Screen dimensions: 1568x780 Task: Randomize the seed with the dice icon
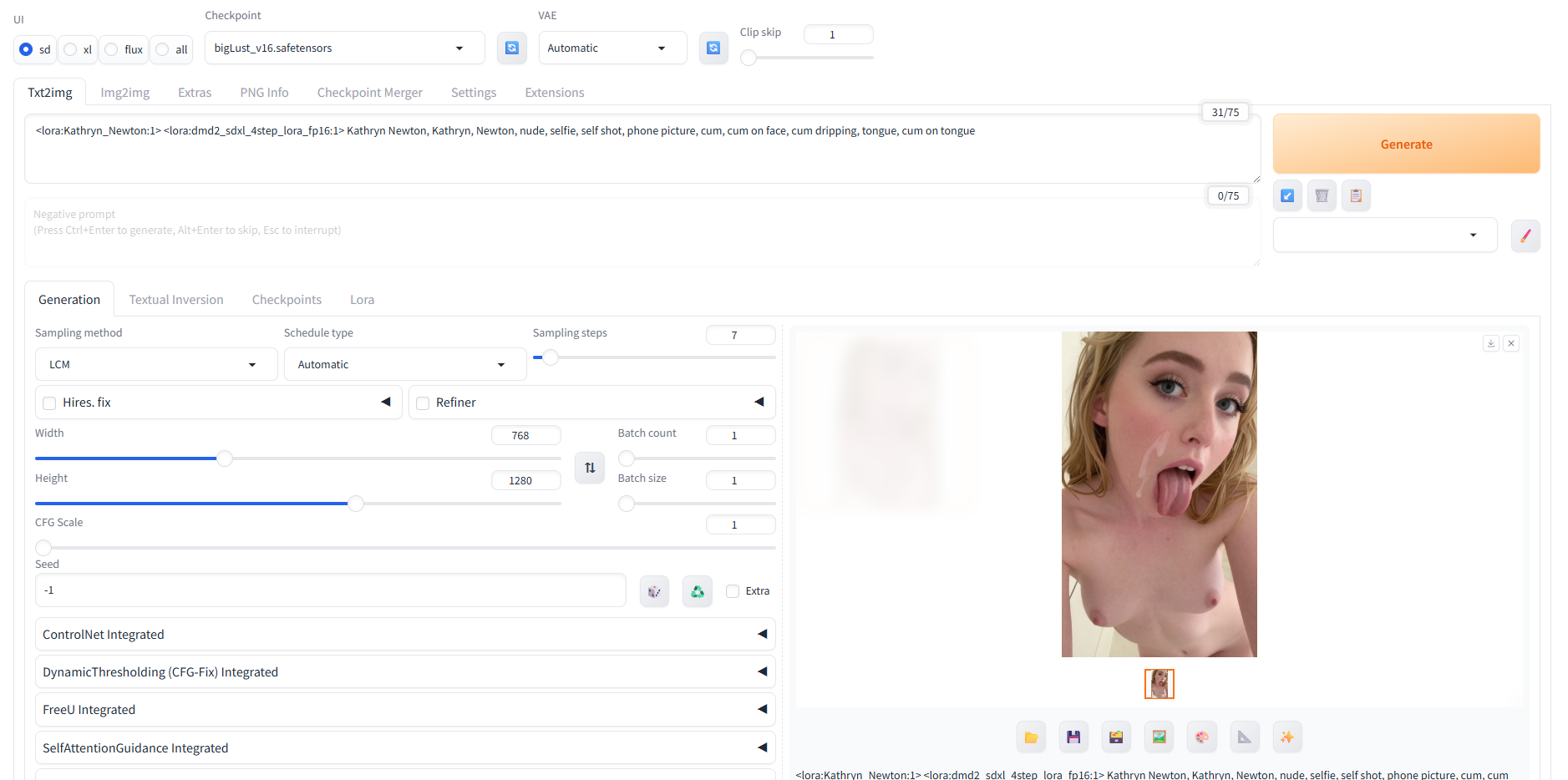(x=654, y=591)
